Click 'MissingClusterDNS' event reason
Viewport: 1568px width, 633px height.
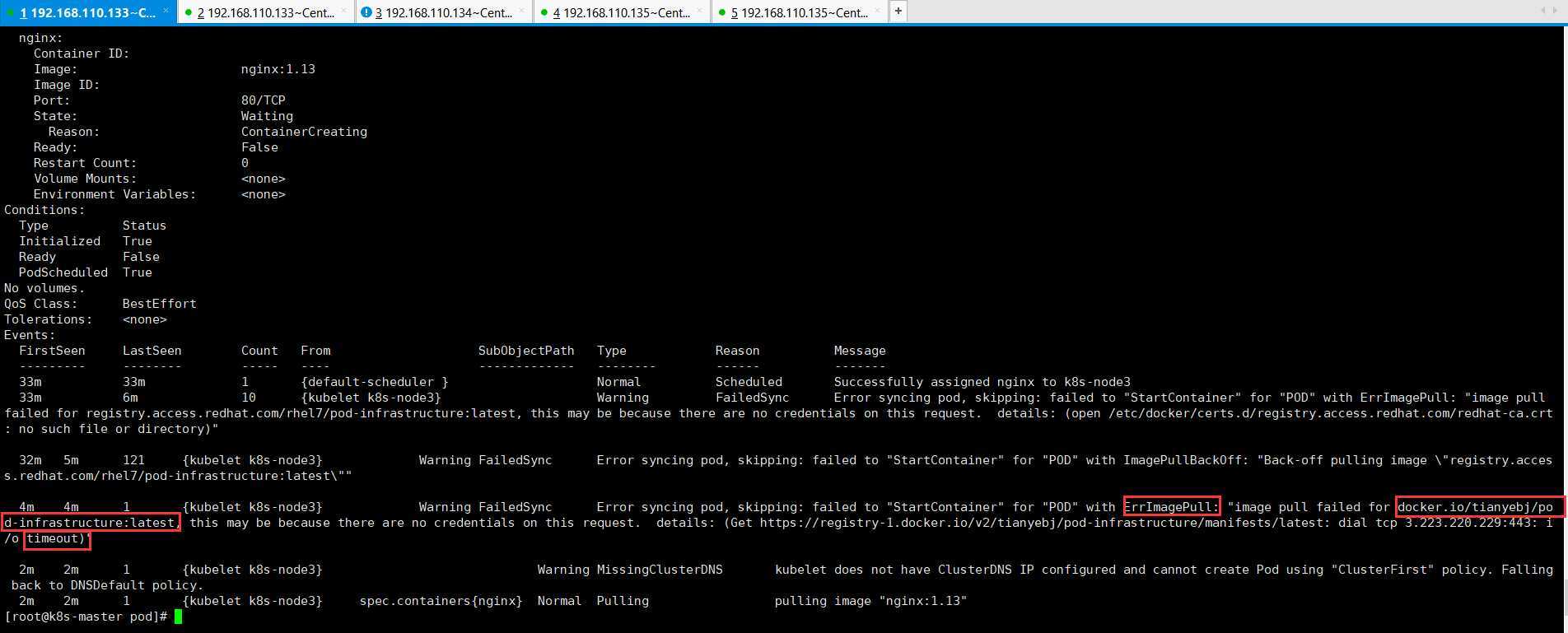point(660,570)
